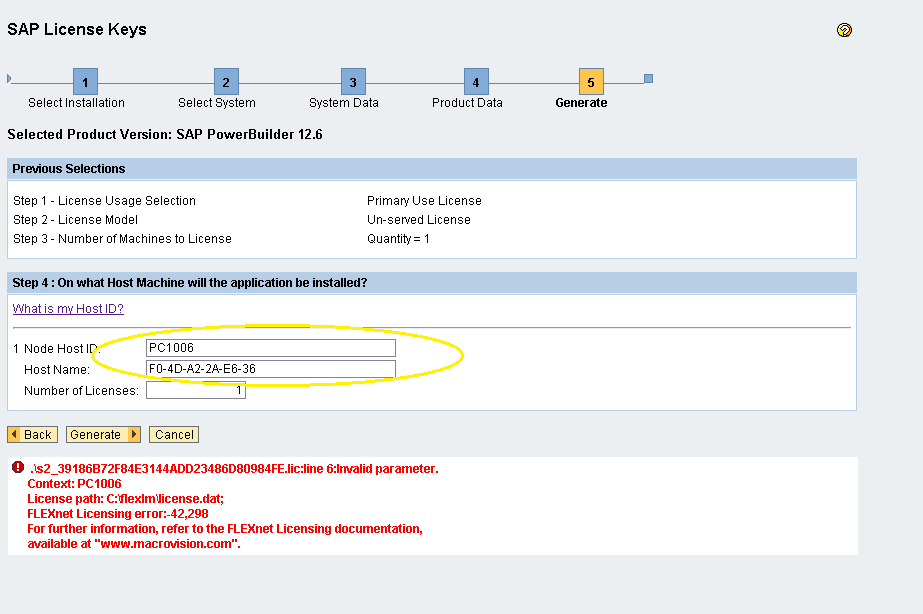Select roadmap step 5 Generate
The height and width of the screenshot is (614, 923).
tap(591, 82)
